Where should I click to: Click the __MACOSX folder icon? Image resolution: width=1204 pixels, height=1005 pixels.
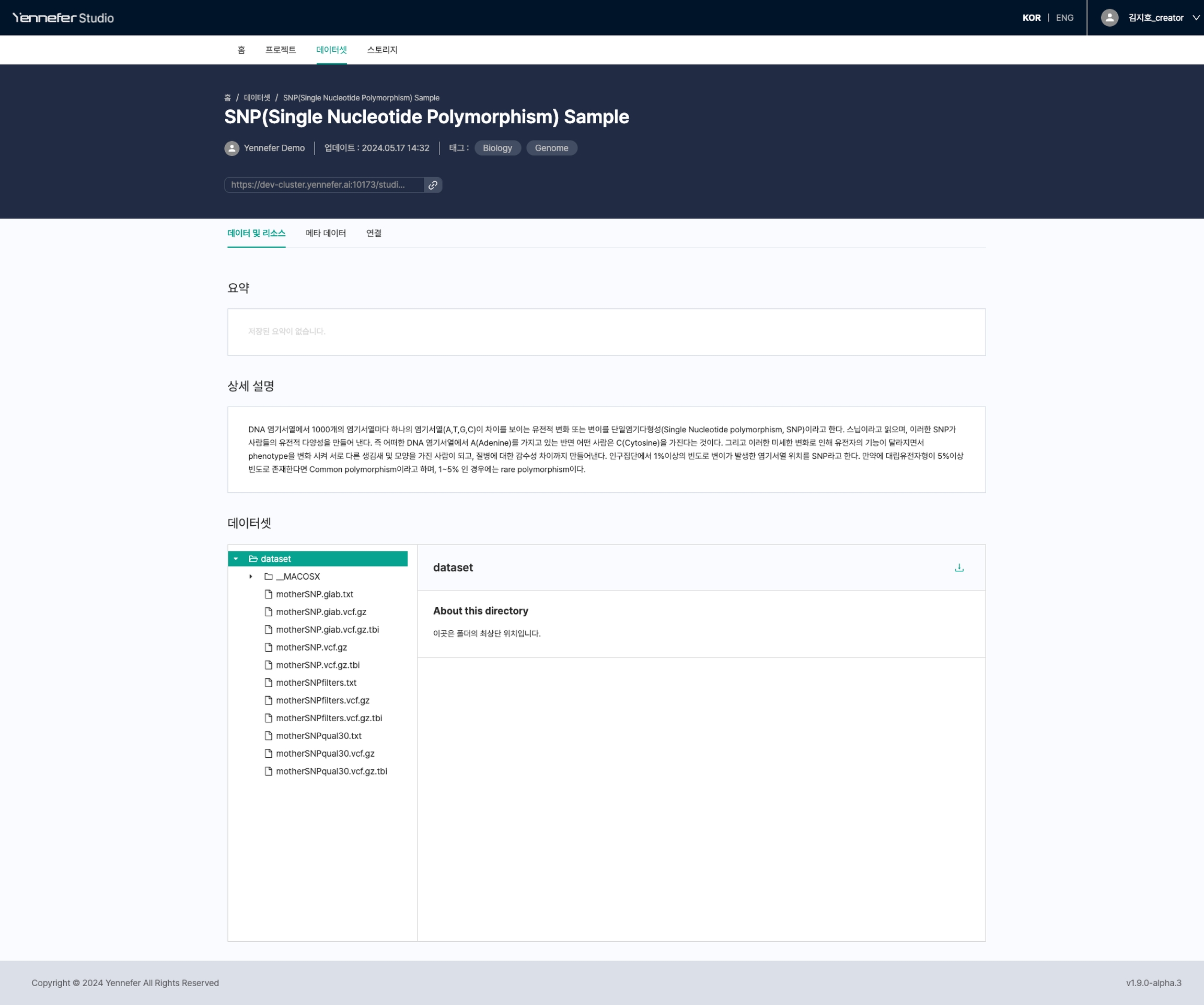pyautogui.click(x=268, y=576)
